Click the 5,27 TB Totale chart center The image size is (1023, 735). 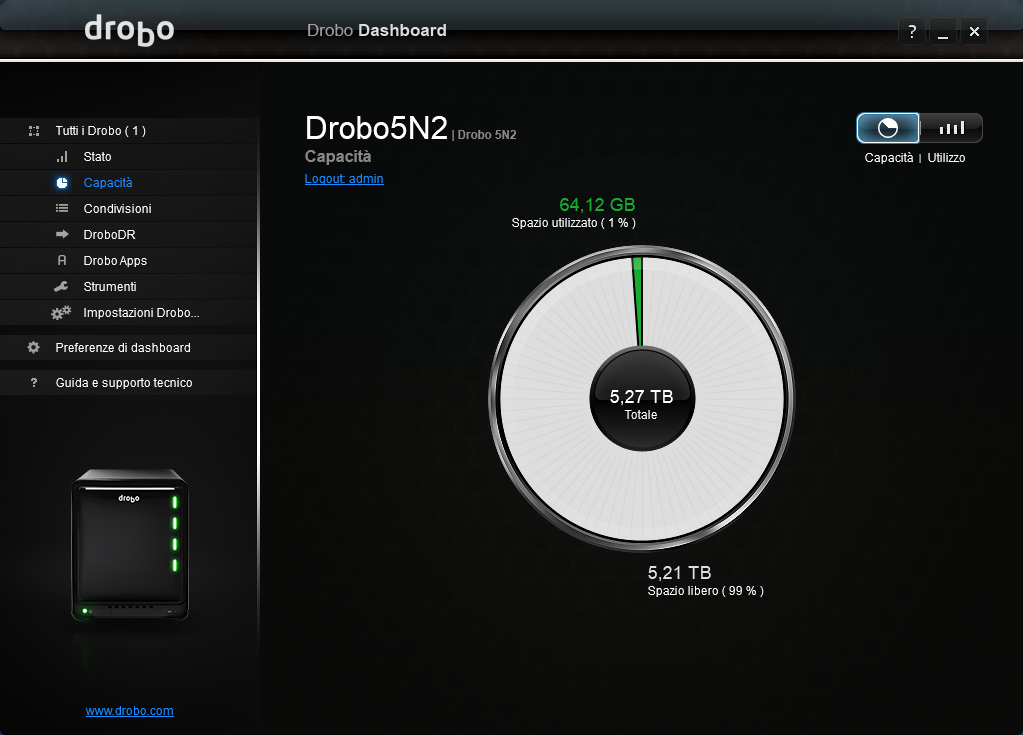(641, 401)
